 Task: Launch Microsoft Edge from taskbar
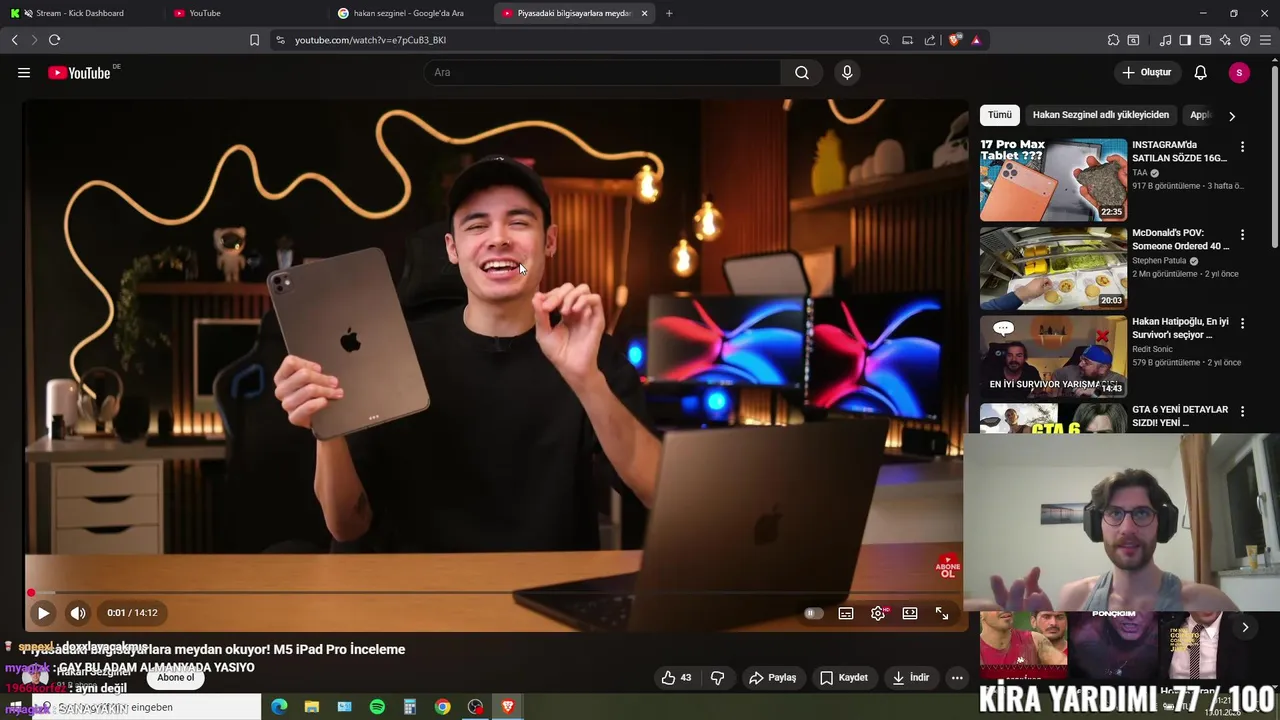pyautogui.click(x=279, y=707)
